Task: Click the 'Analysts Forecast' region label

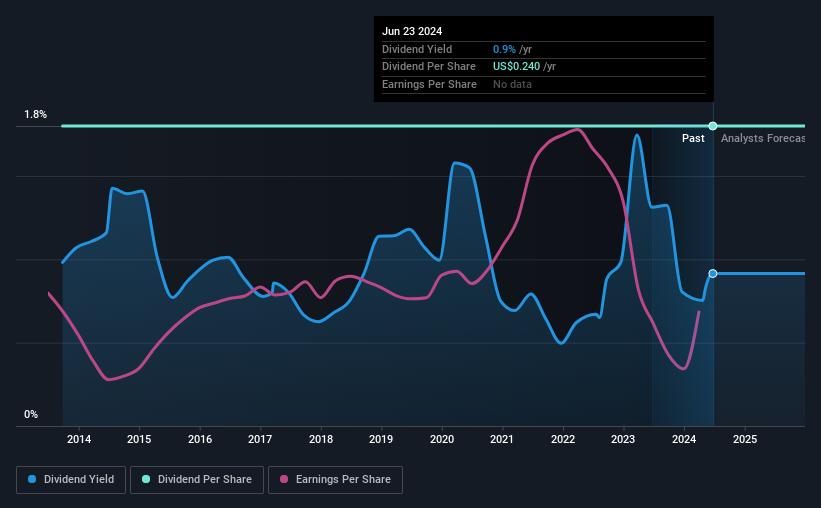Action: [763, 138]
